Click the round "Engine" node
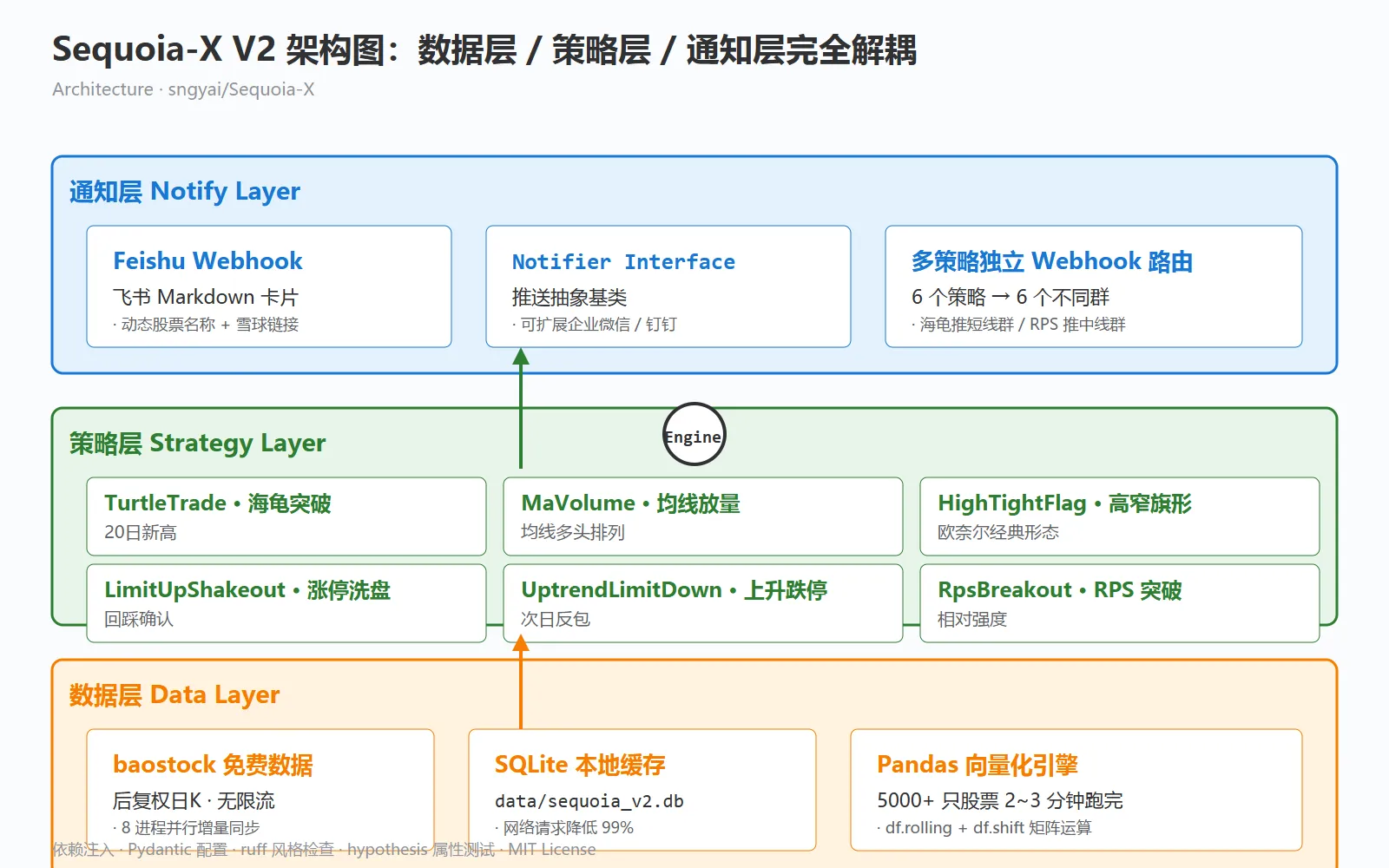Image resolution: width=1389 pixels, height=868 pixels. click(x=694, y=434)
